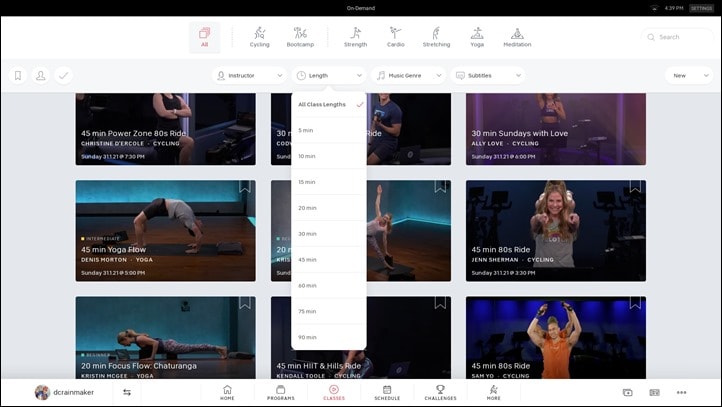Toggle the bookmarked classes filter
The image size is (722, 407).
pyautogui.click(x=18, y=76)
